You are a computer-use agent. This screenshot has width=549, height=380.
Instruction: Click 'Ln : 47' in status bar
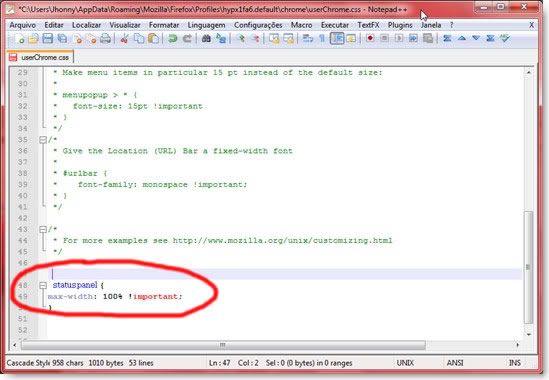pyautogui.click(x=220, y=363)
